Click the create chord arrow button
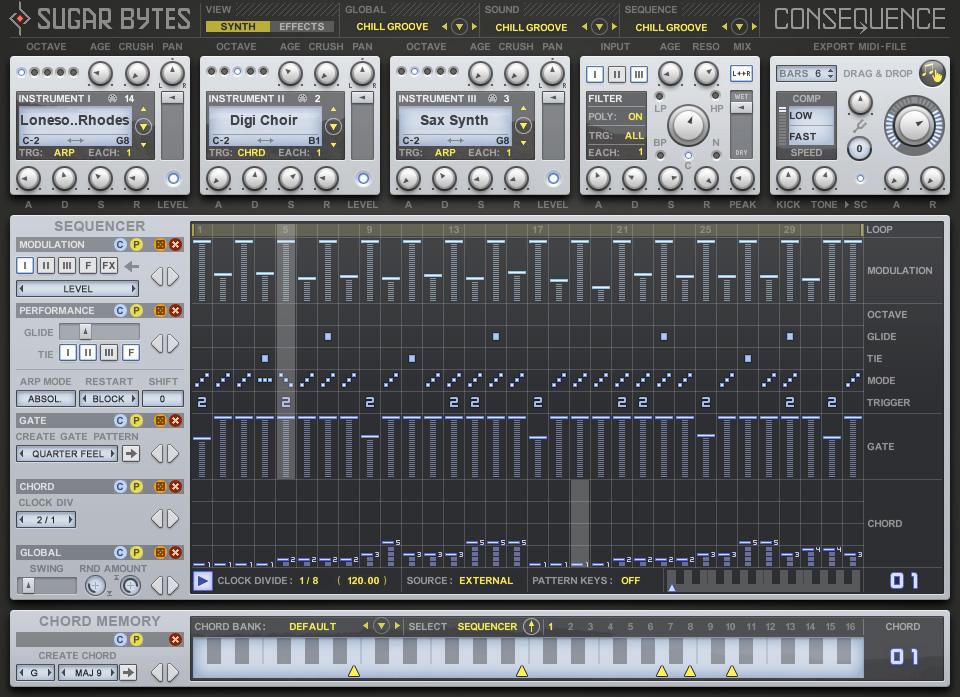The height and width of the screenshot is (697, 960). point(128,673)
